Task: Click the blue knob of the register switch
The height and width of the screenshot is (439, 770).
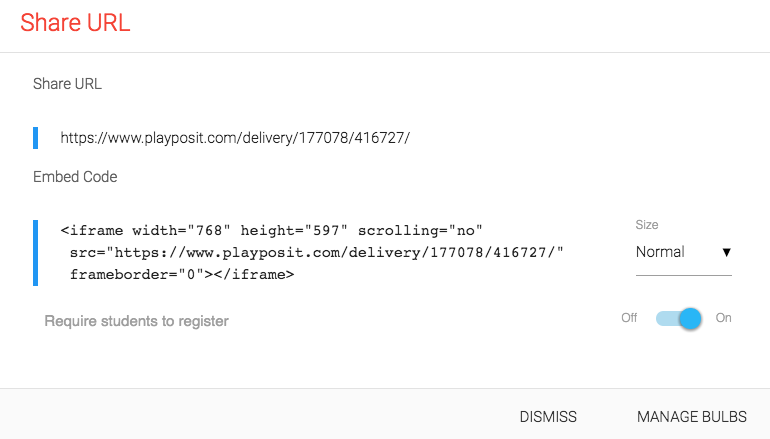Action: [688, 319]
